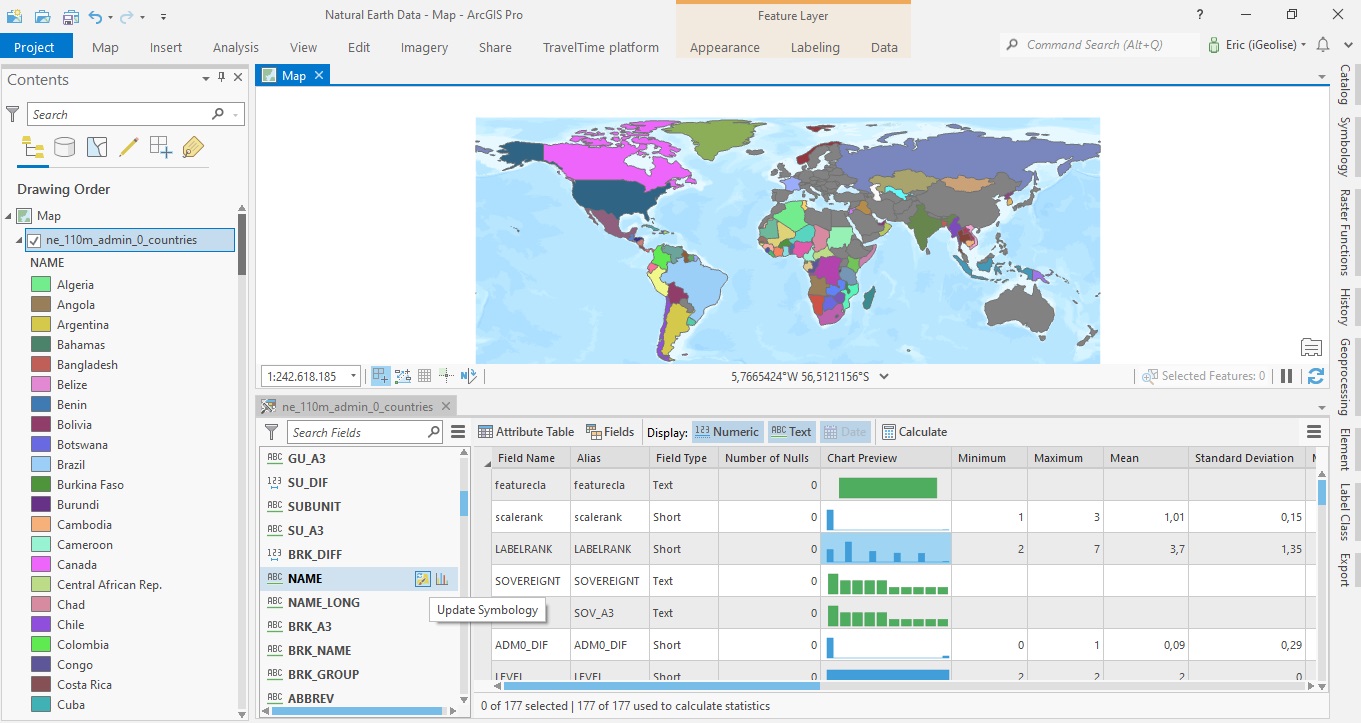Switch to the TravelTime platform tab
The image size is (1361, 723).
coord(601,47)
